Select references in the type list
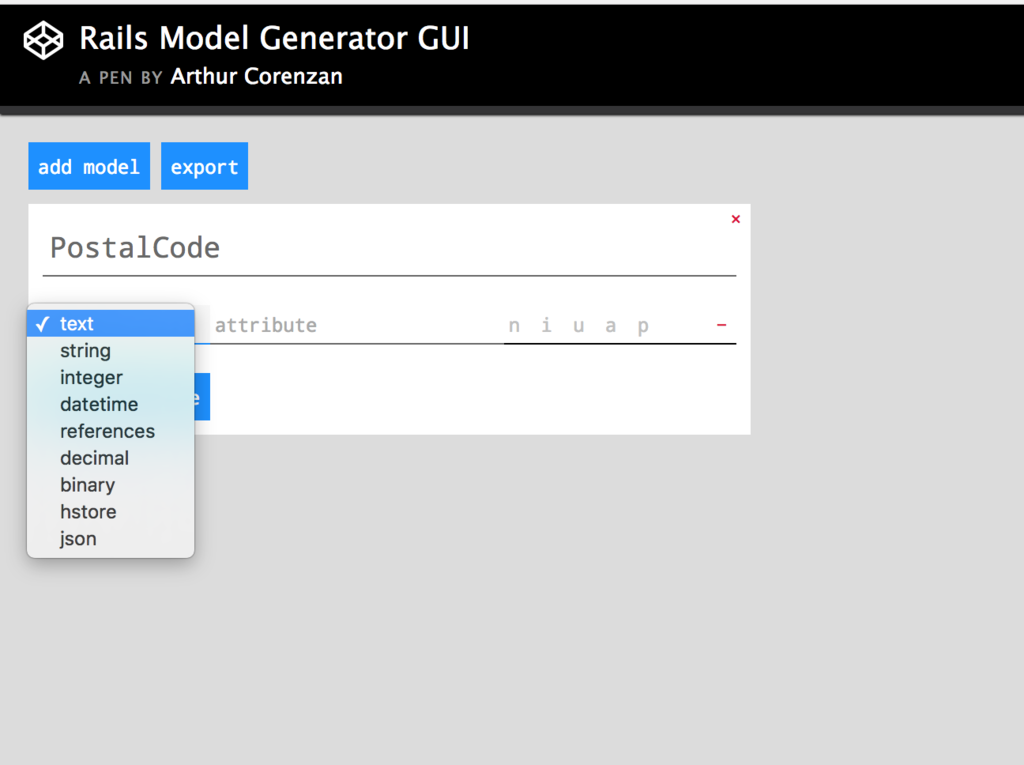Screen dimensions: 1024x765 (x=110, y=431)
